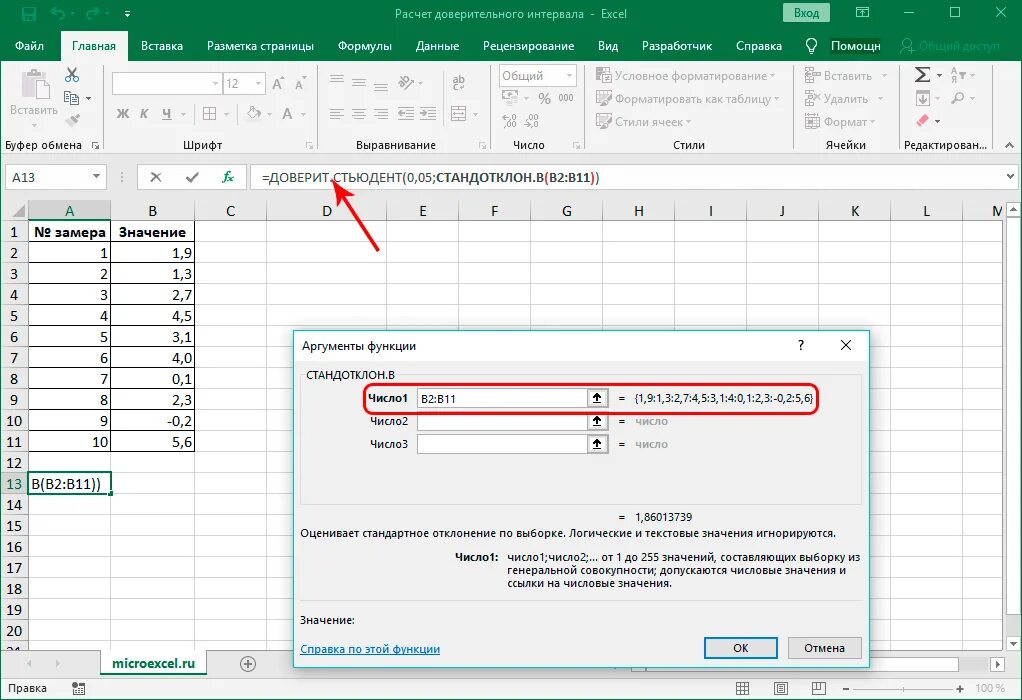Click the dialog help question mark

tap(801, 345)
